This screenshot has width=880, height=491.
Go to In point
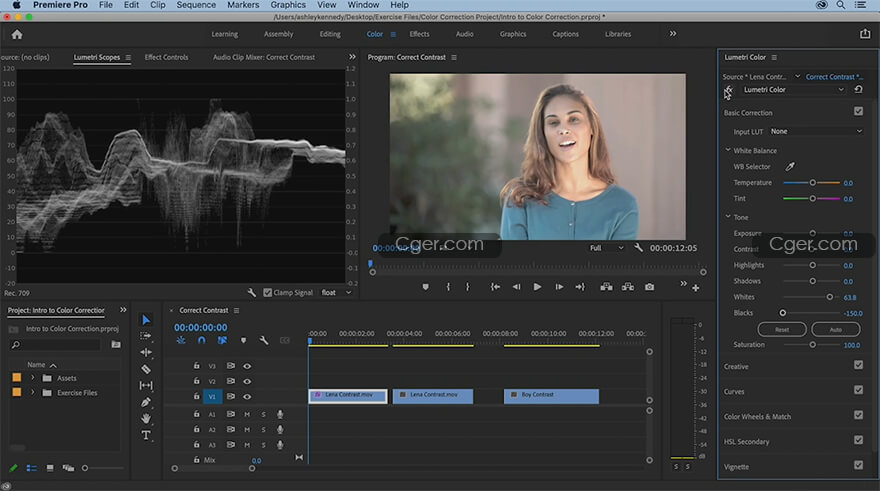[495, 287]
